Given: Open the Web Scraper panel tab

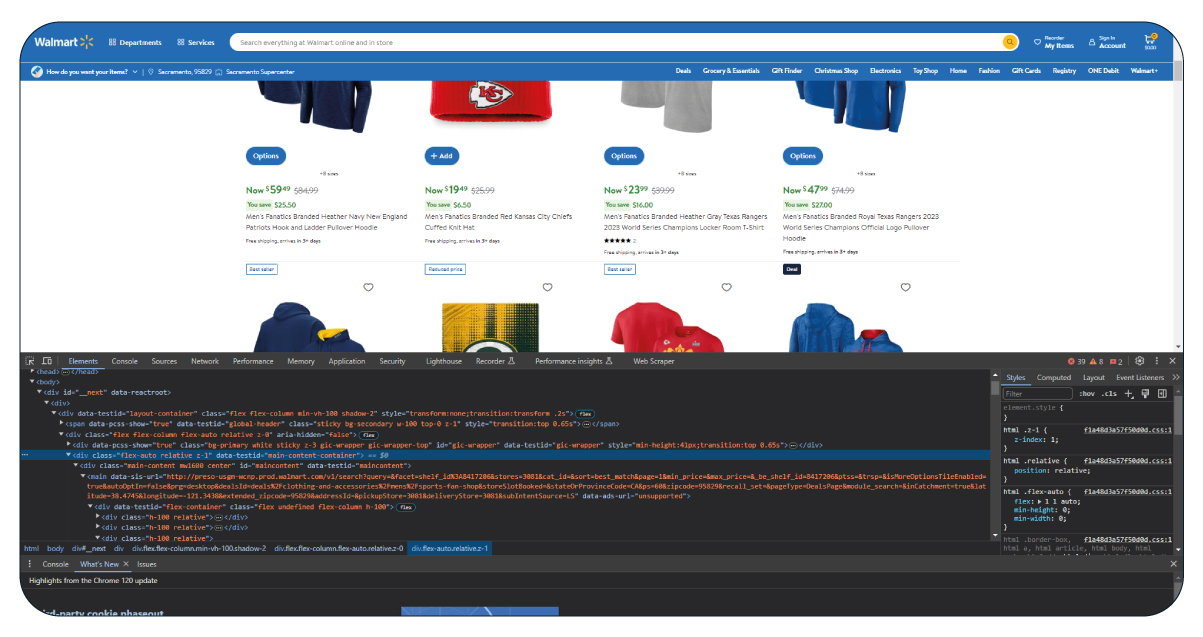Looking at the screenshot, I should [654, 361].
